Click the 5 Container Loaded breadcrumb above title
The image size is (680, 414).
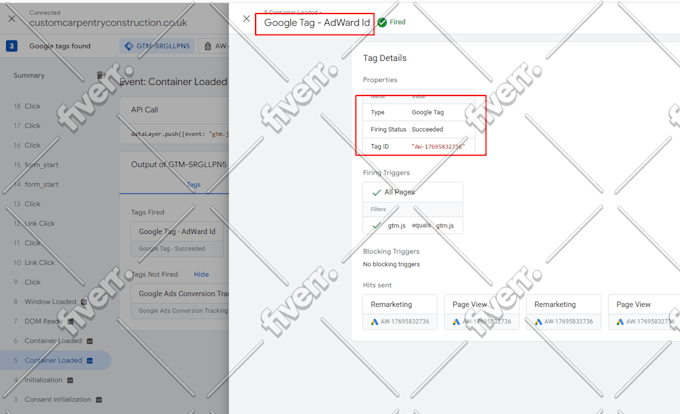point(293,12)
